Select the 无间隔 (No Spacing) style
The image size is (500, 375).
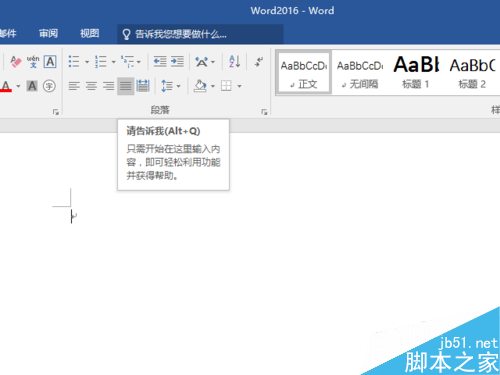click(x=360, y=73)
